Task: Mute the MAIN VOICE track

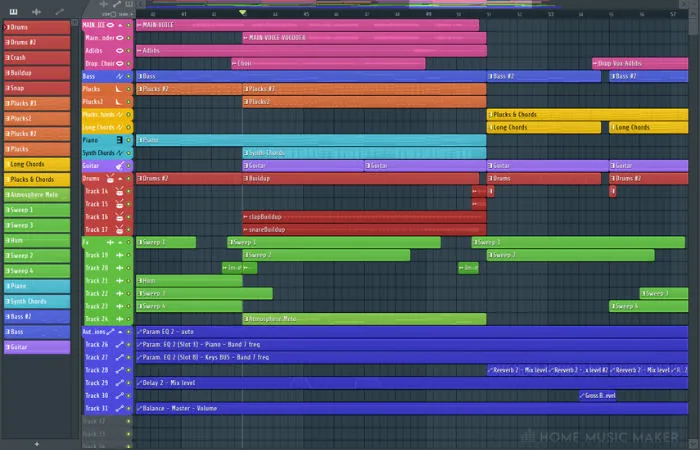Action: coord(129,25)
